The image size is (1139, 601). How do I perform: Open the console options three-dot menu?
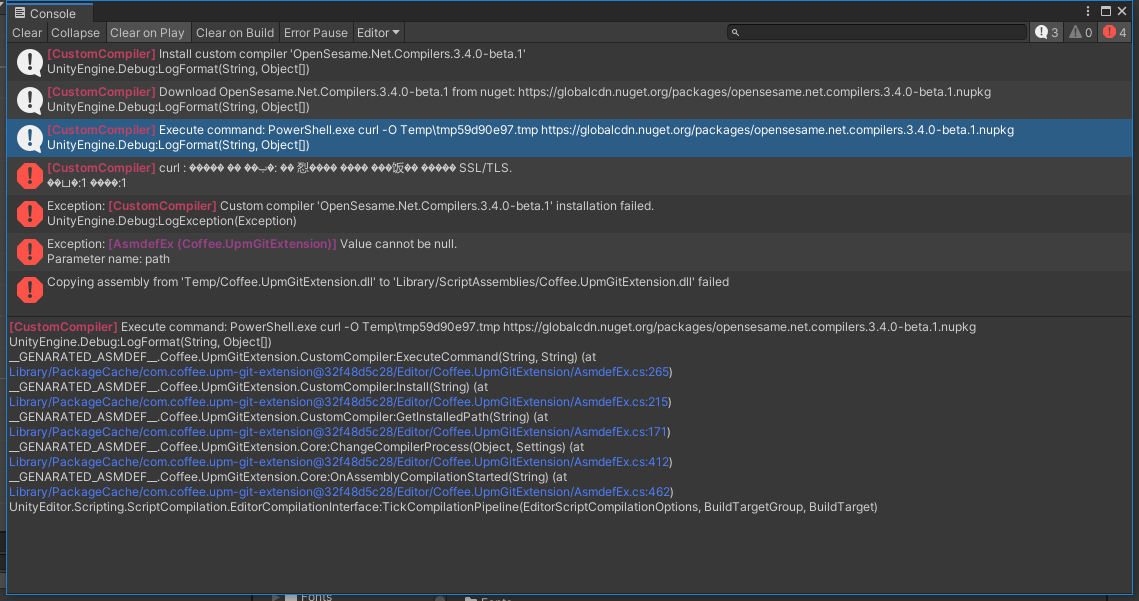coord(1088,10)
